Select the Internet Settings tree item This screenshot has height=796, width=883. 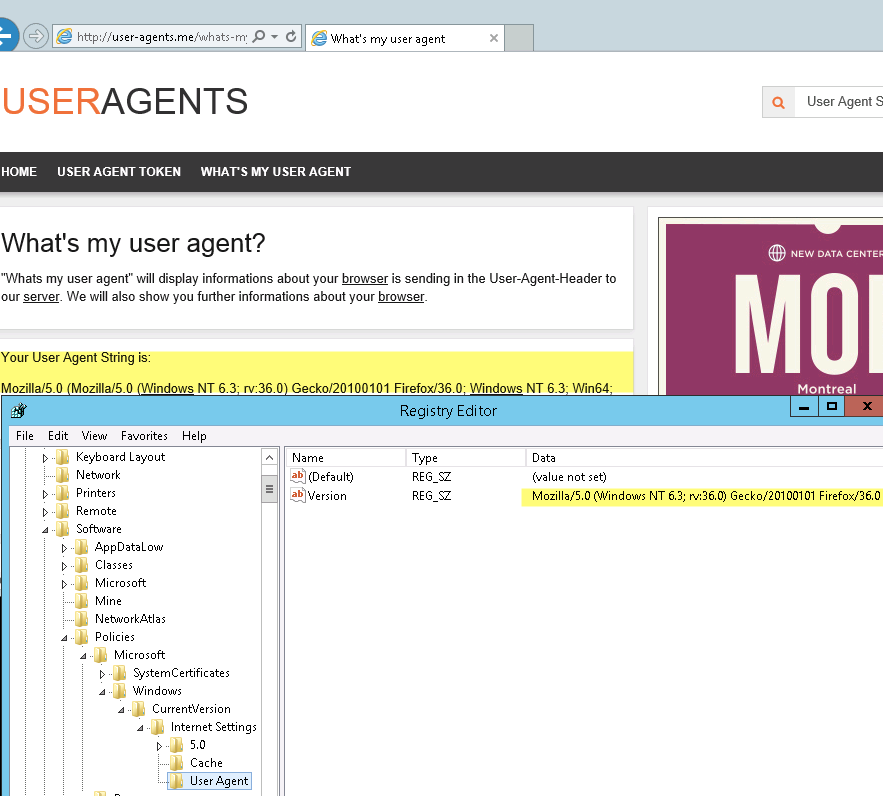[213, 727]
